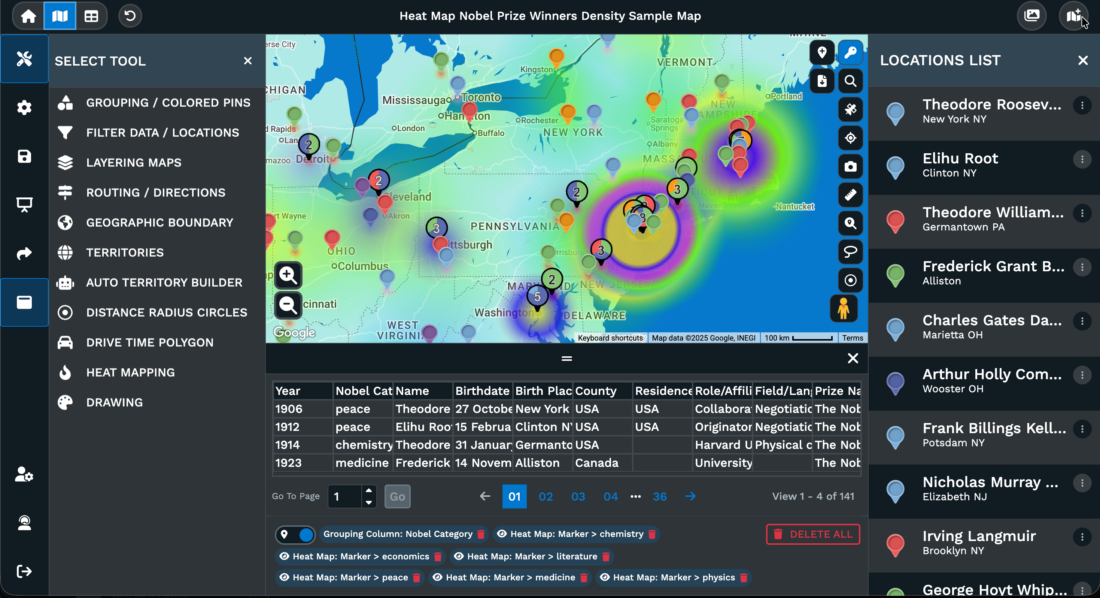Click the Go button for page navigation
The height and width of the screenshot is (598, 1100).
397,497
